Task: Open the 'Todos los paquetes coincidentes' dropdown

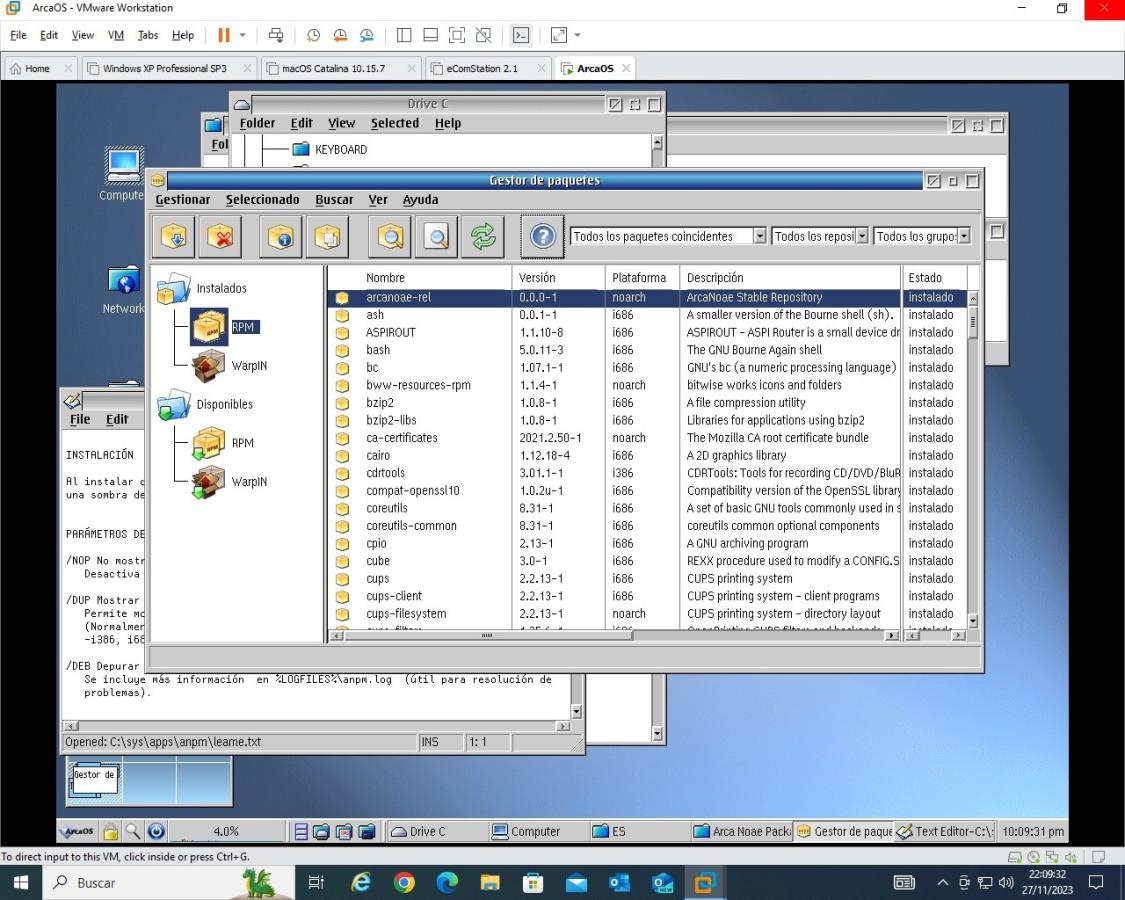Action: (x=759, y=237)
